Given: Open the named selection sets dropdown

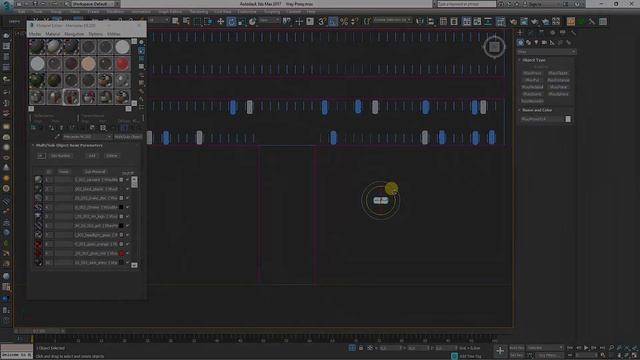Looking at the screenshot, I should pyautogui.click(x=392, y=20).
